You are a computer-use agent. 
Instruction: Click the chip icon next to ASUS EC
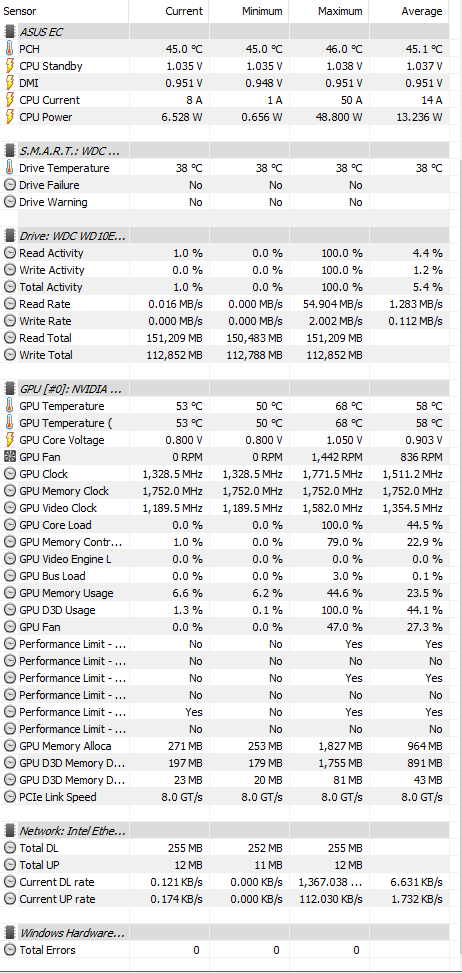click(x=9, y=32)
